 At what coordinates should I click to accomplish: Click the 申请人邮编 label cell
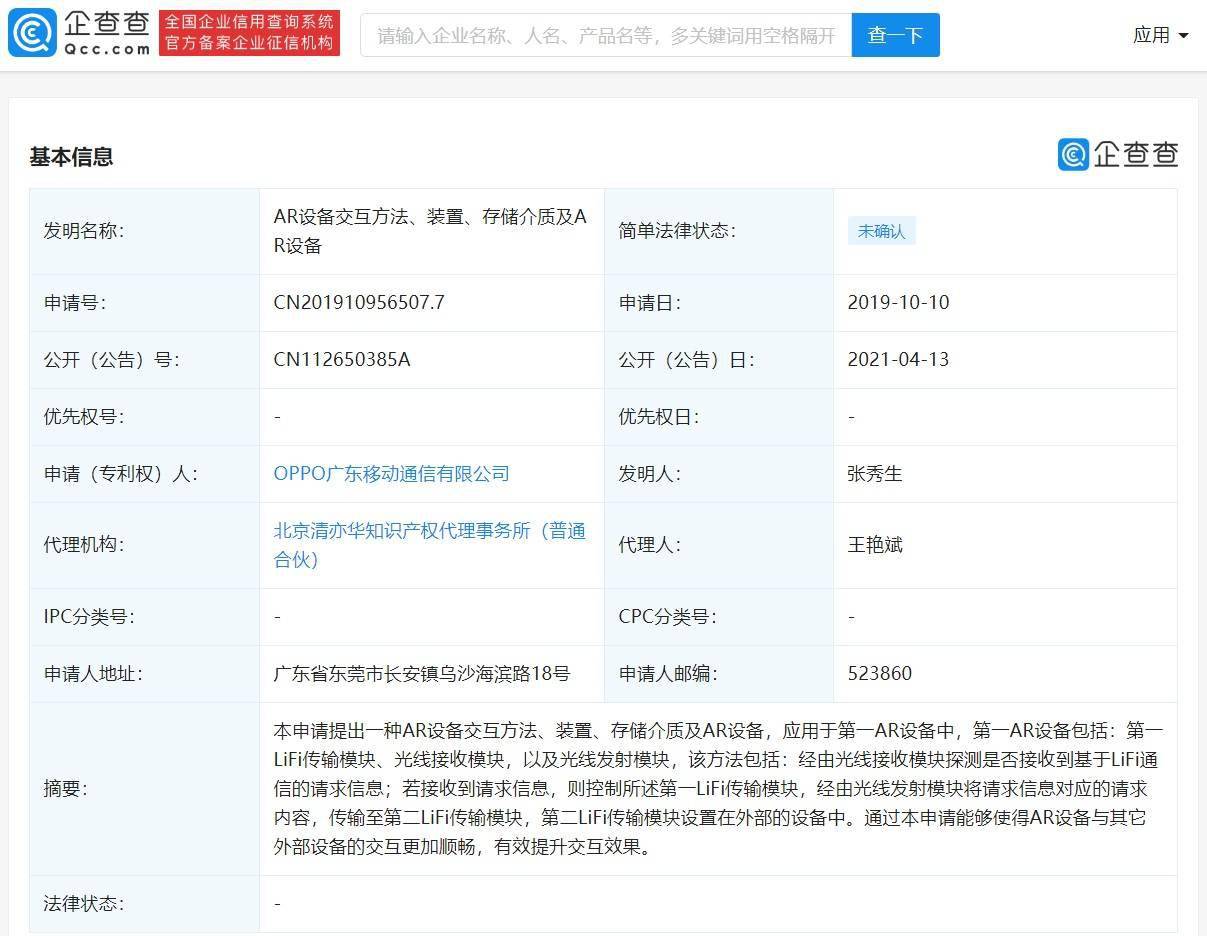(x=719, y=674)
